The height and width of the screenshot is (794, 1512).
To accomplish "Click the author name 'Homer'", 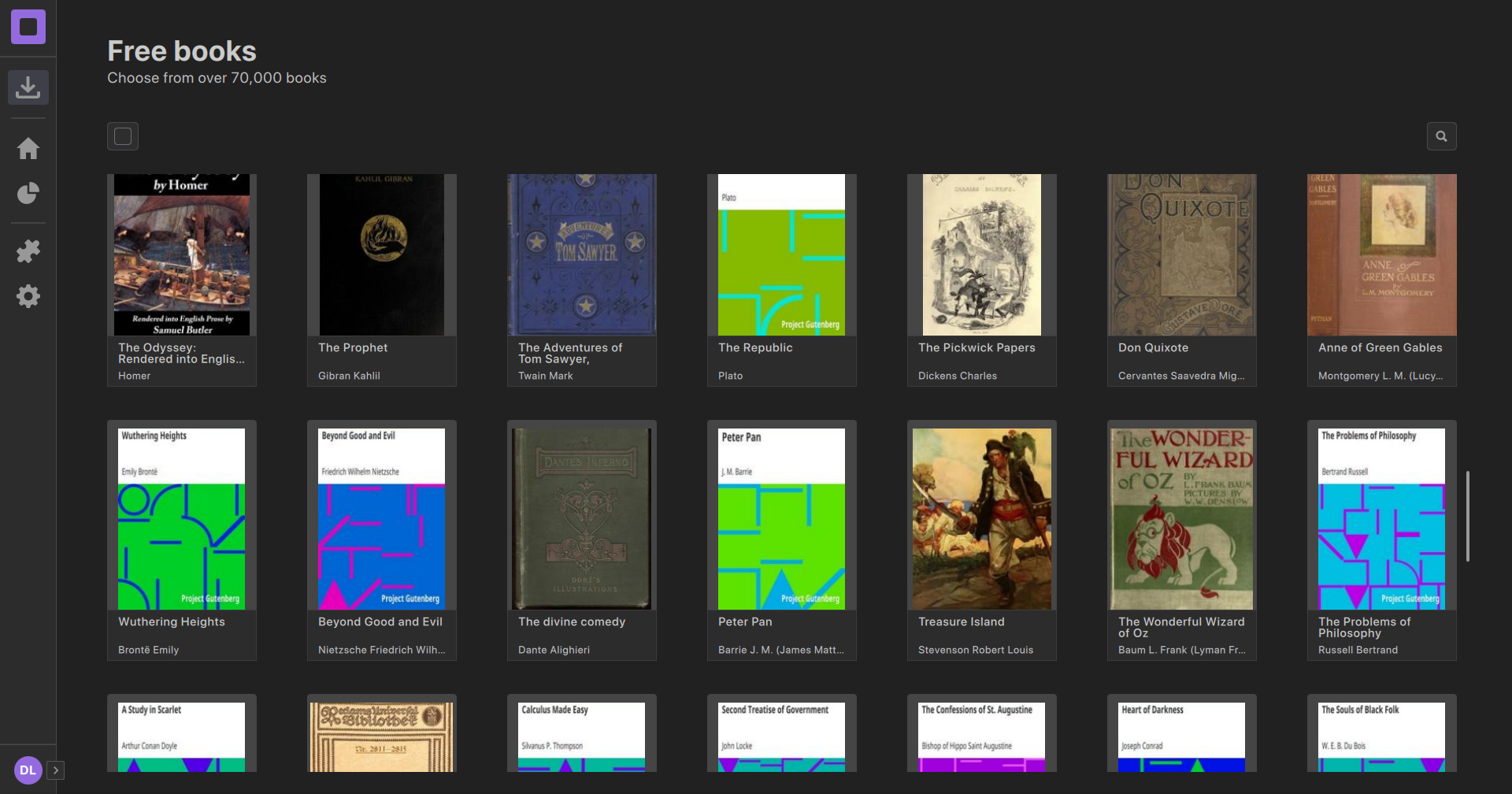I will click(x=134, y=376).
